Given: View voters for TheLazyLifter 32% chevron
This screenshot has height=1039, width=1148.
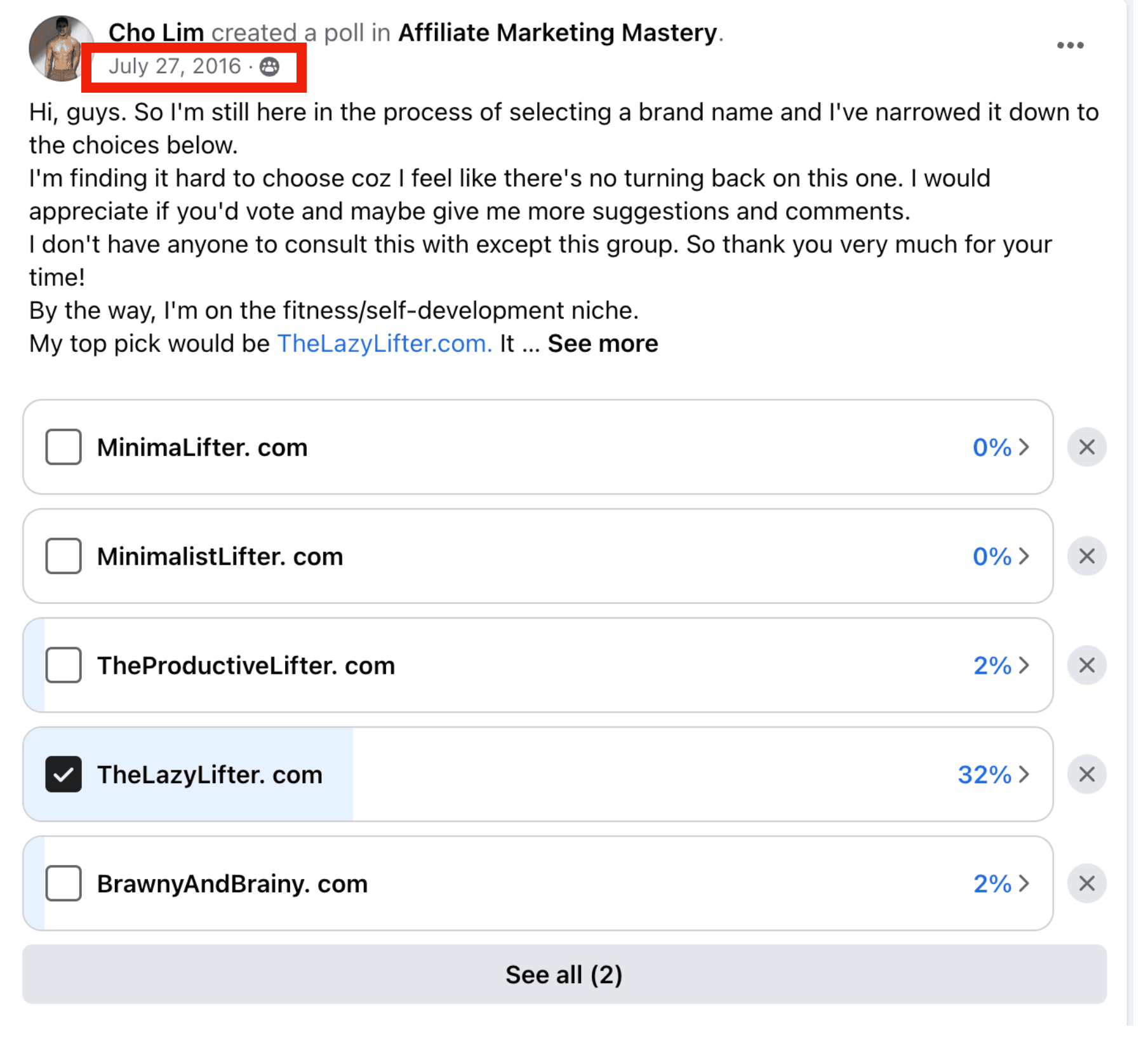Looking at the screenshot, I should pyautogui.click(x=1024, y=774).
